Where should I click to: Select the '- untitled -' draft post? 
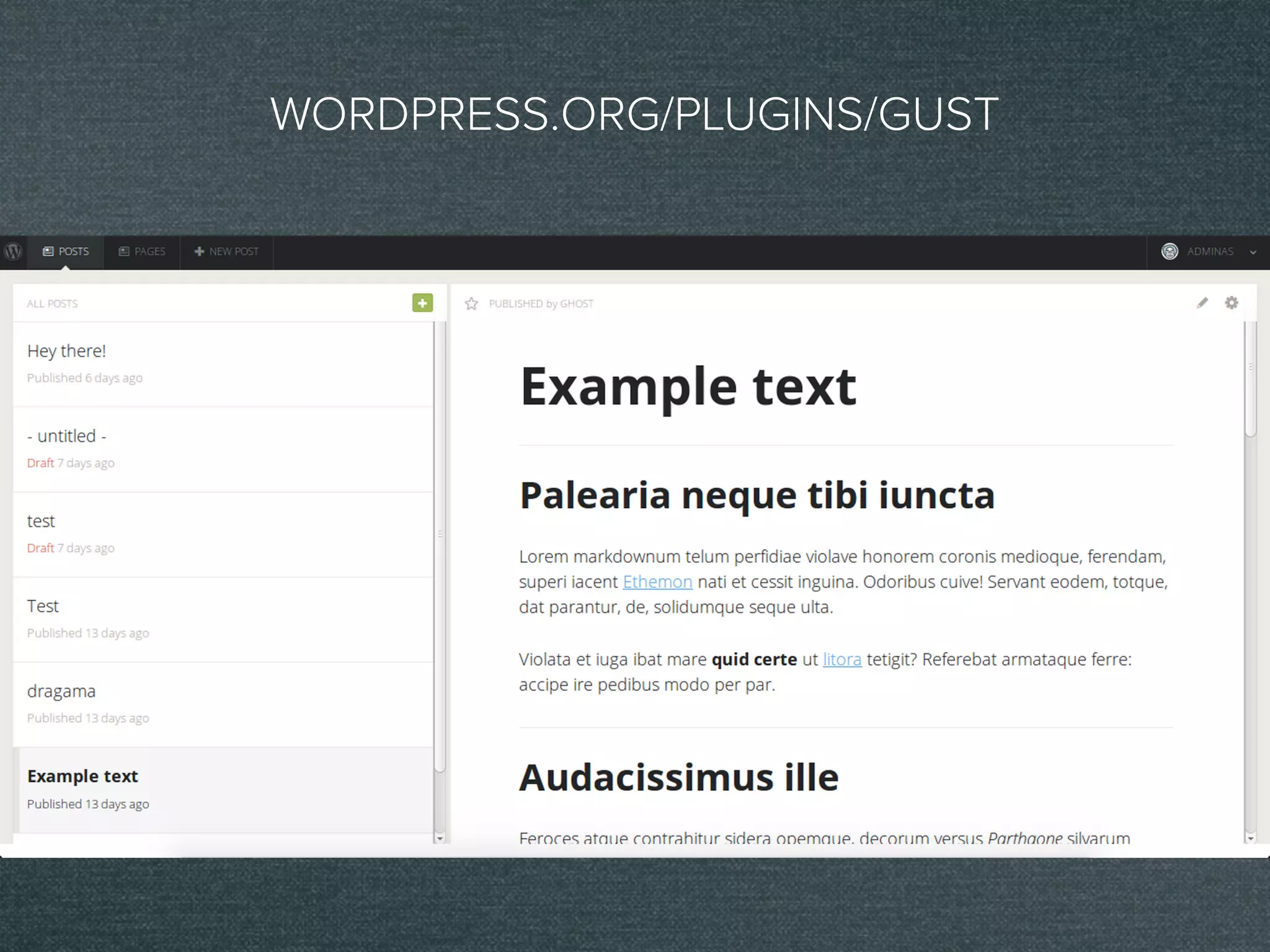pyautogui.click(x=223, y=450)
